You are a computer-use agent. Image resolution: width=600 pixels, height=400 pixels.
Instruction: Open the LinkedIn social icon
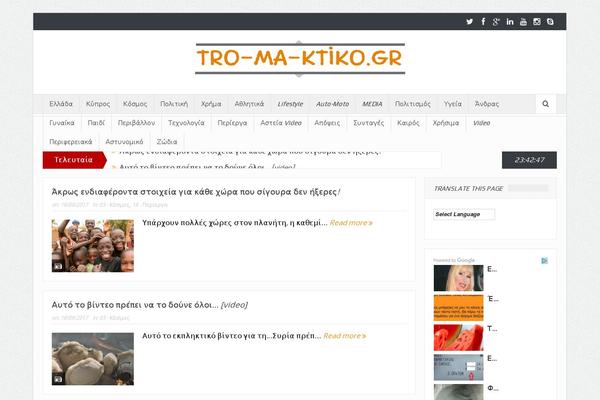pos(510,22)
